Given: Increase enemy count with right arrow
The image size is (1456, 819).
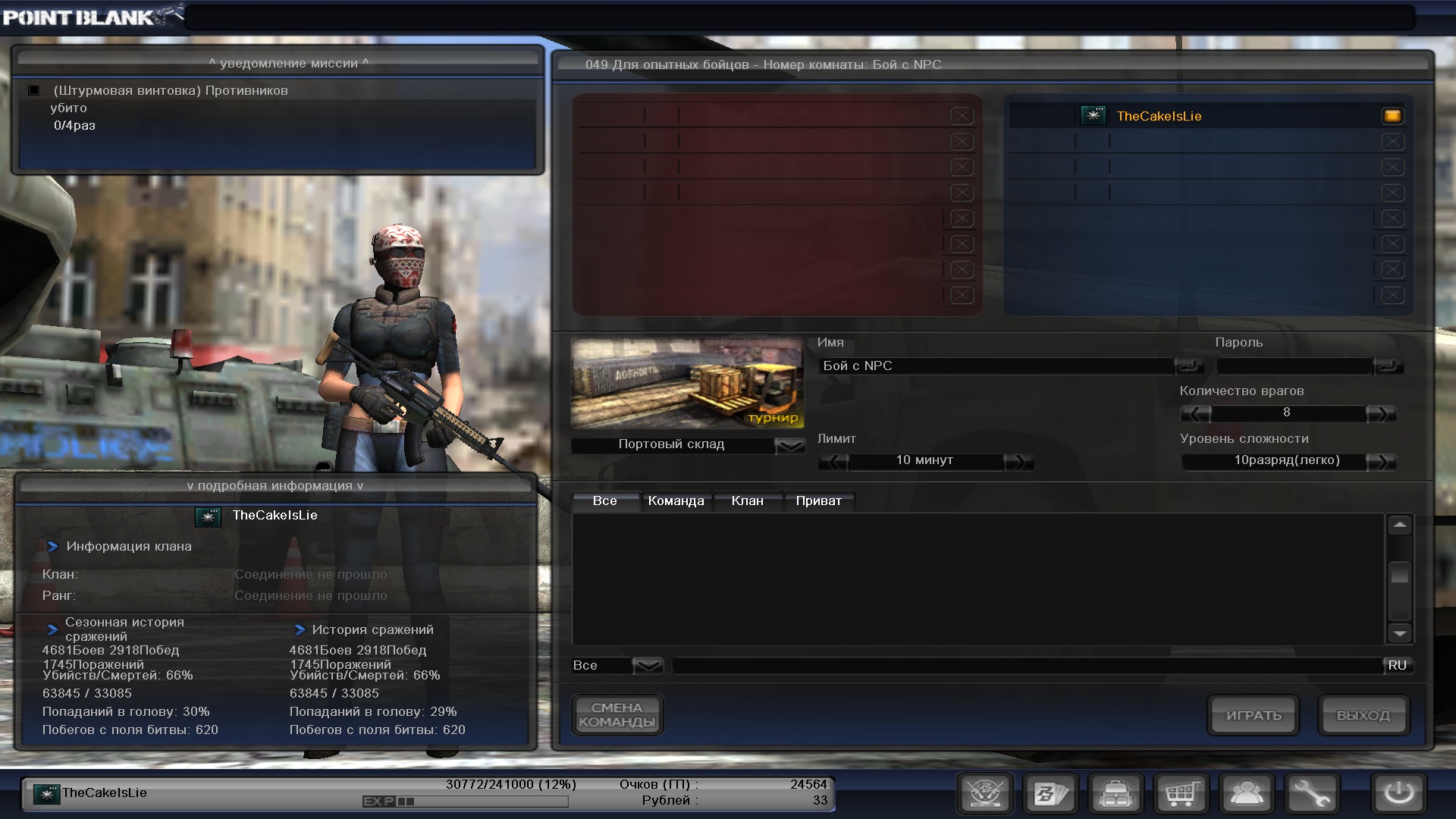Looking at the screenshot, I should pos(1379,413).
